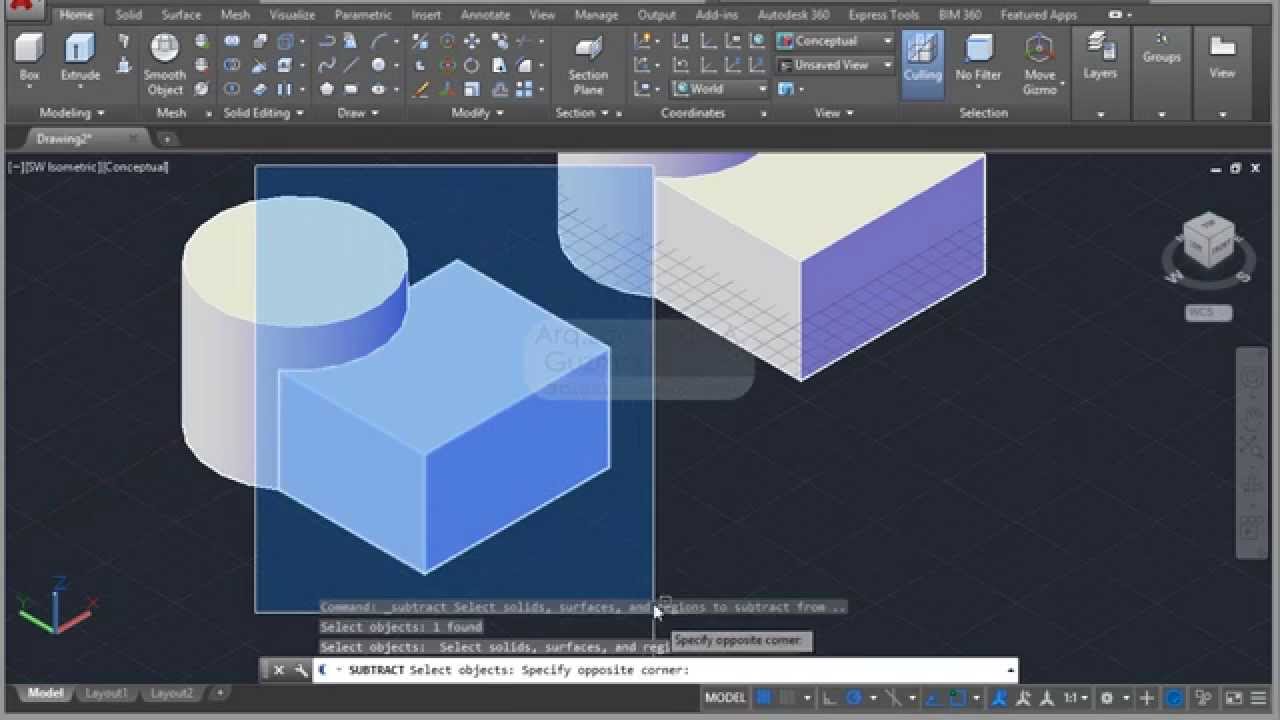Toggle snap mode in status bar
Image resolution: width=1280 pixels, height=720 pixels.
click(x=788, y=697)
